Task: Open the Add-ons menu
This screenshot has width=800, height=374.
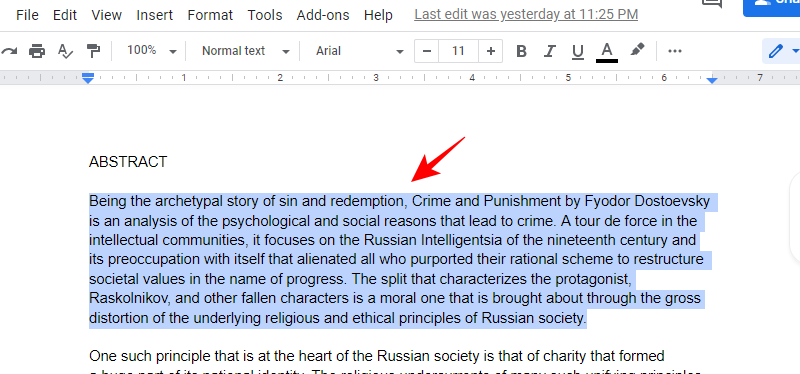Action: point(323,15)
